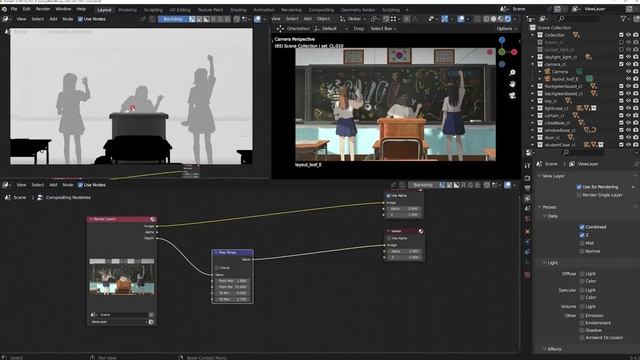This screenshot has height=360, width=640.
Task: Open the Add menu in the lower compositor
Action: pyautogui.click(x=53, y=185)
